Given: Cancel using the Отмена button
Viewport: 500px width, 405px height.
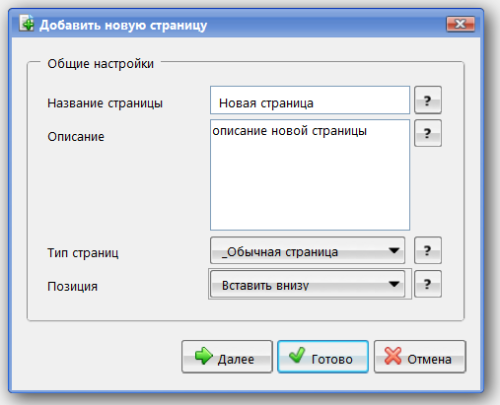Looking at the screenshot, I should pyautogui.click(x=420, y=357).
